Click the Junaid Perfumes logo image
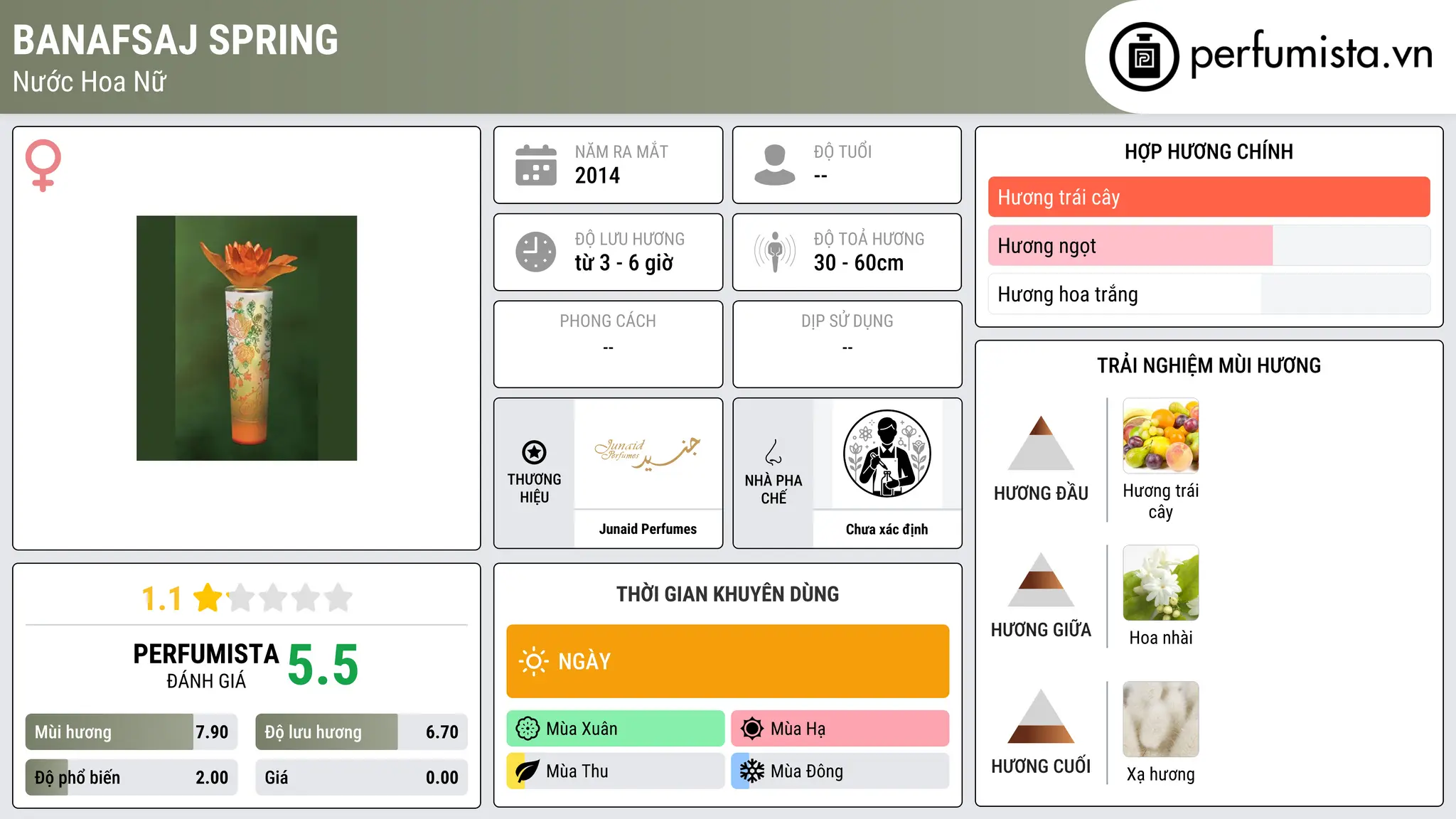Image resolution: width=1456 pixels, height=819 pixels. [648, 454]
